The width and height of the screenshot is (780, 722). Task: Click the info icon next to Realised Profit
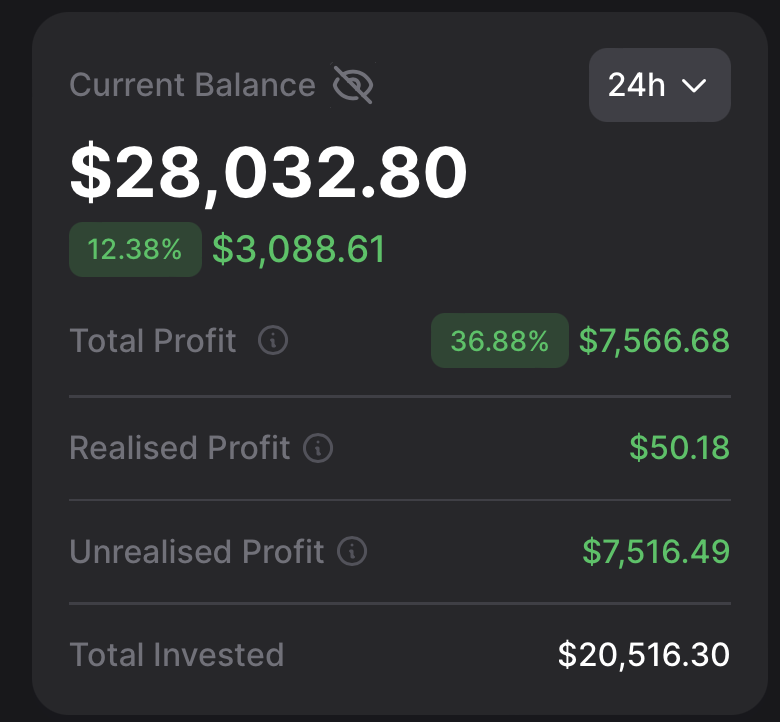(318, 448)
